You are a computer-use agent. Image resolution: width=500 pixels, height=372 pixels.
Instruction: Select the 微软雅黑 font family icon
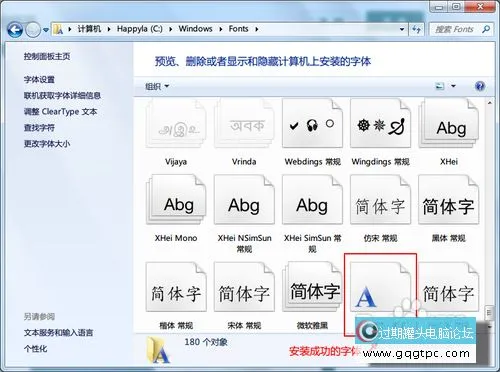click(312, 287)
